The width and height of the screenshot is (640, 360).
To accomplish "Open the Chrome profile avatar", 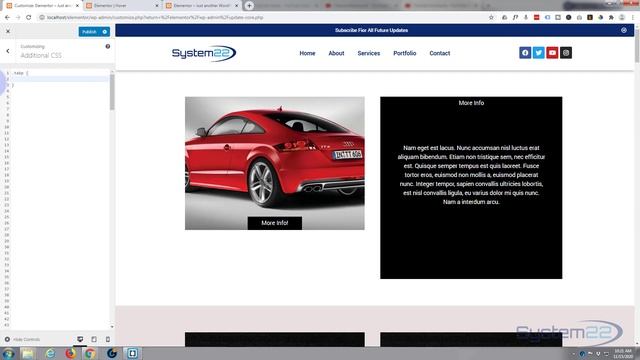I will click(622, 18).
